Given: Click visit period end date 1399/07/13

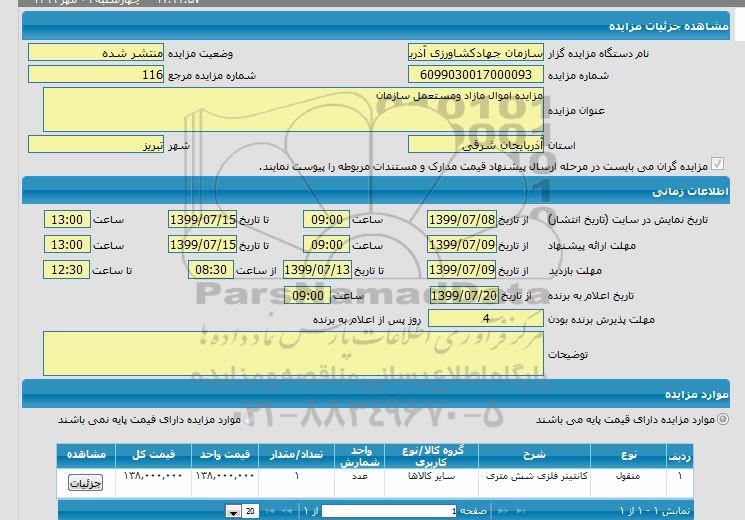Looking at the screenshot, I should point(317,270).
